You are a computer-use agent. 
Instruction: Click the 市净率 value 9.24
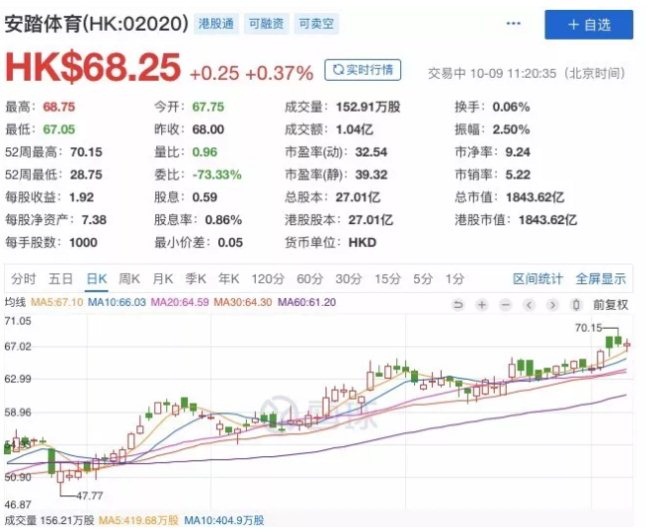click(x=518, y=152)
